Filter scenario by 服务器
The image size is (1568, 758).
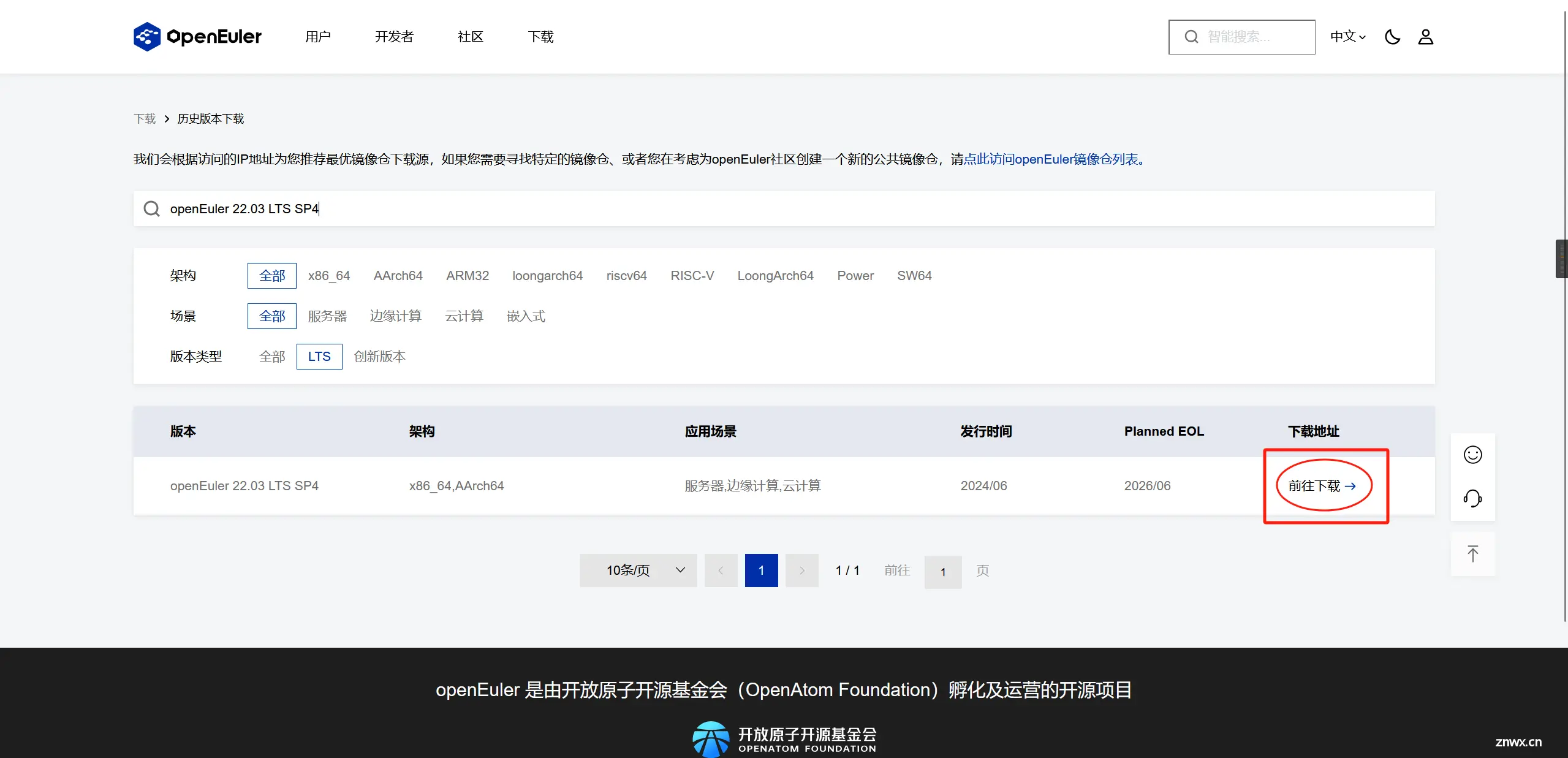327,316
